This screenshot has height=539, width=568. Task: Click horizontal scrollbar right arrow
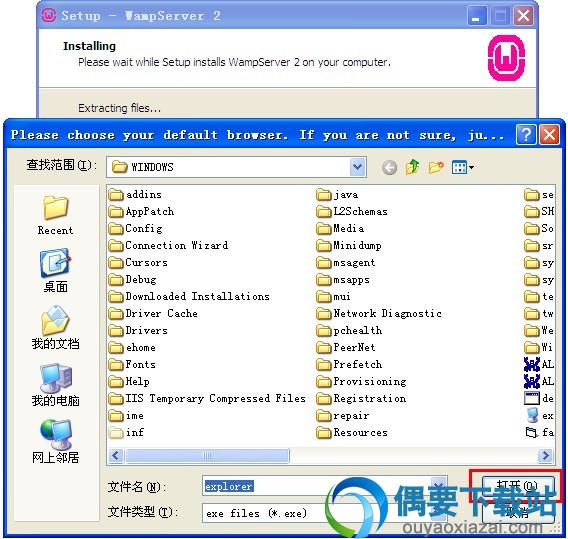coord(546,455)
